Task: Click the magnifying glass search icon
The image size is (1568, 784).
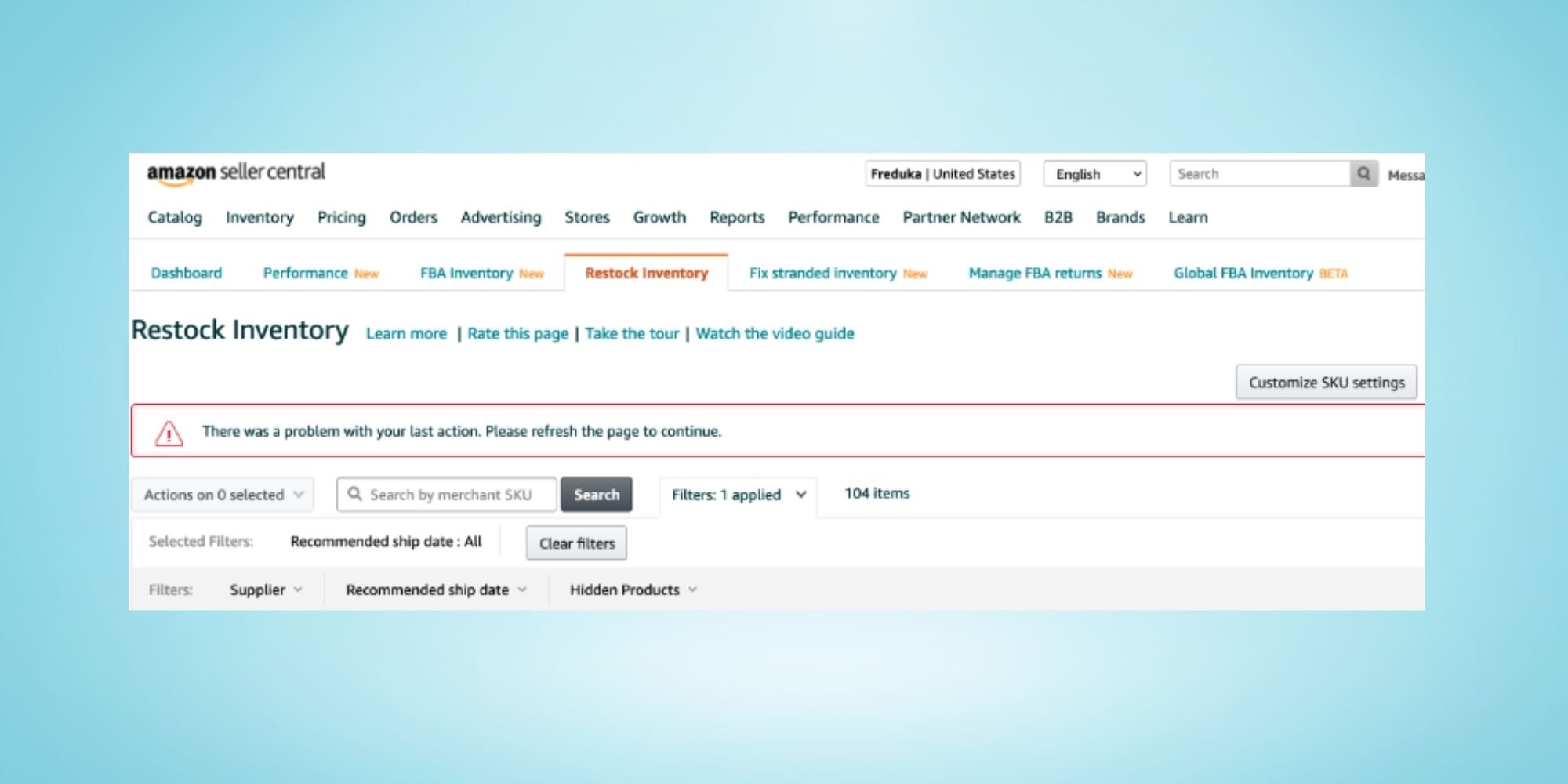Action: click(x=1363, y=174)
